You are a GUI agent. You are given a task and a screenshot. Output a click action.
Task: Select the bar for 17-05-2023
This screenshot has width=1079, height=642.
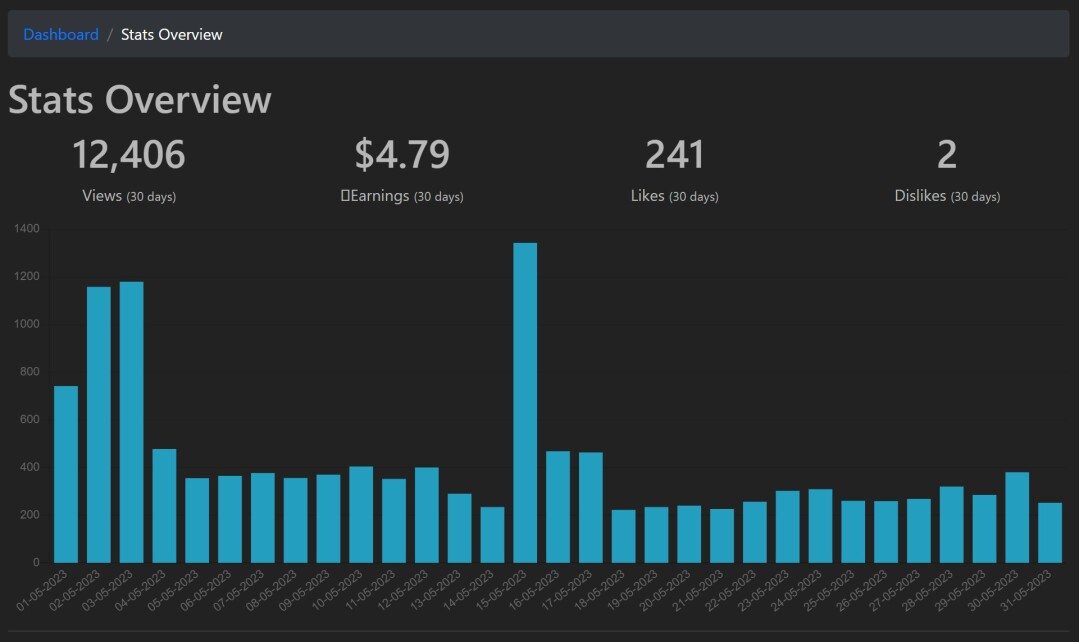click(590, 508)
